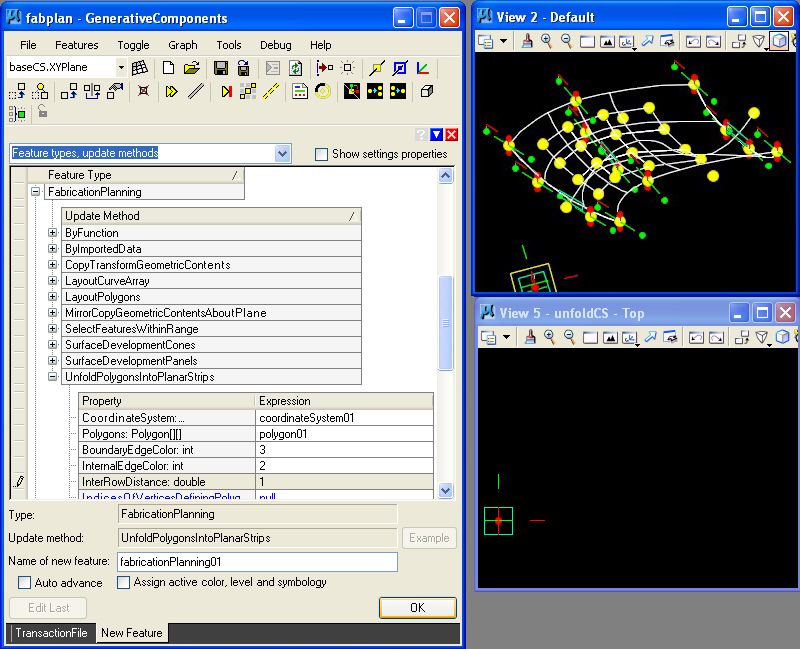Open a file with the yellow folder icon
The image size is (800, 649).
[191, 68]
